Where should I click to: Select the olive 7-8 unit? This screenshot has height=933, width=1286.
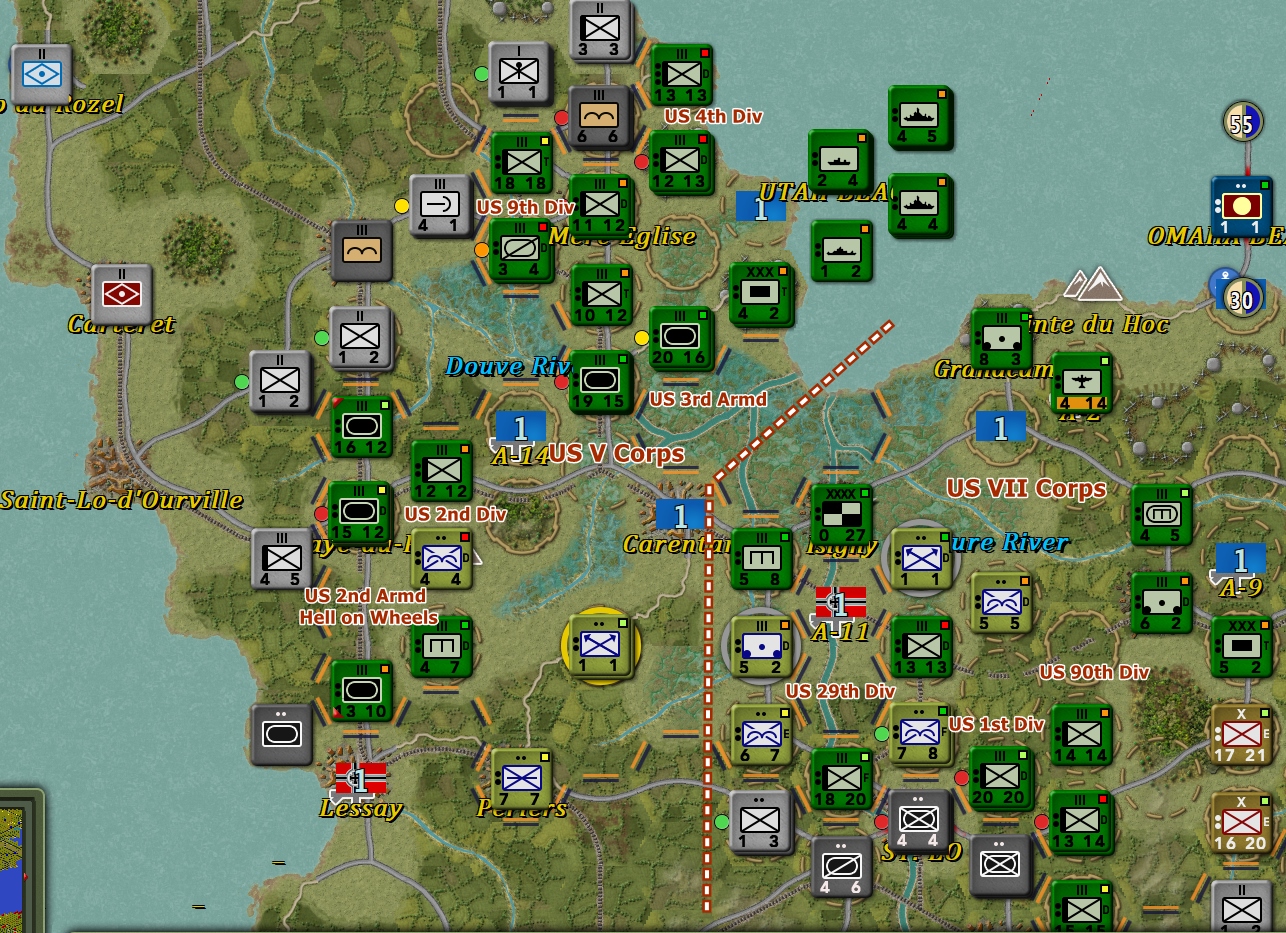(x=920, y=735)
